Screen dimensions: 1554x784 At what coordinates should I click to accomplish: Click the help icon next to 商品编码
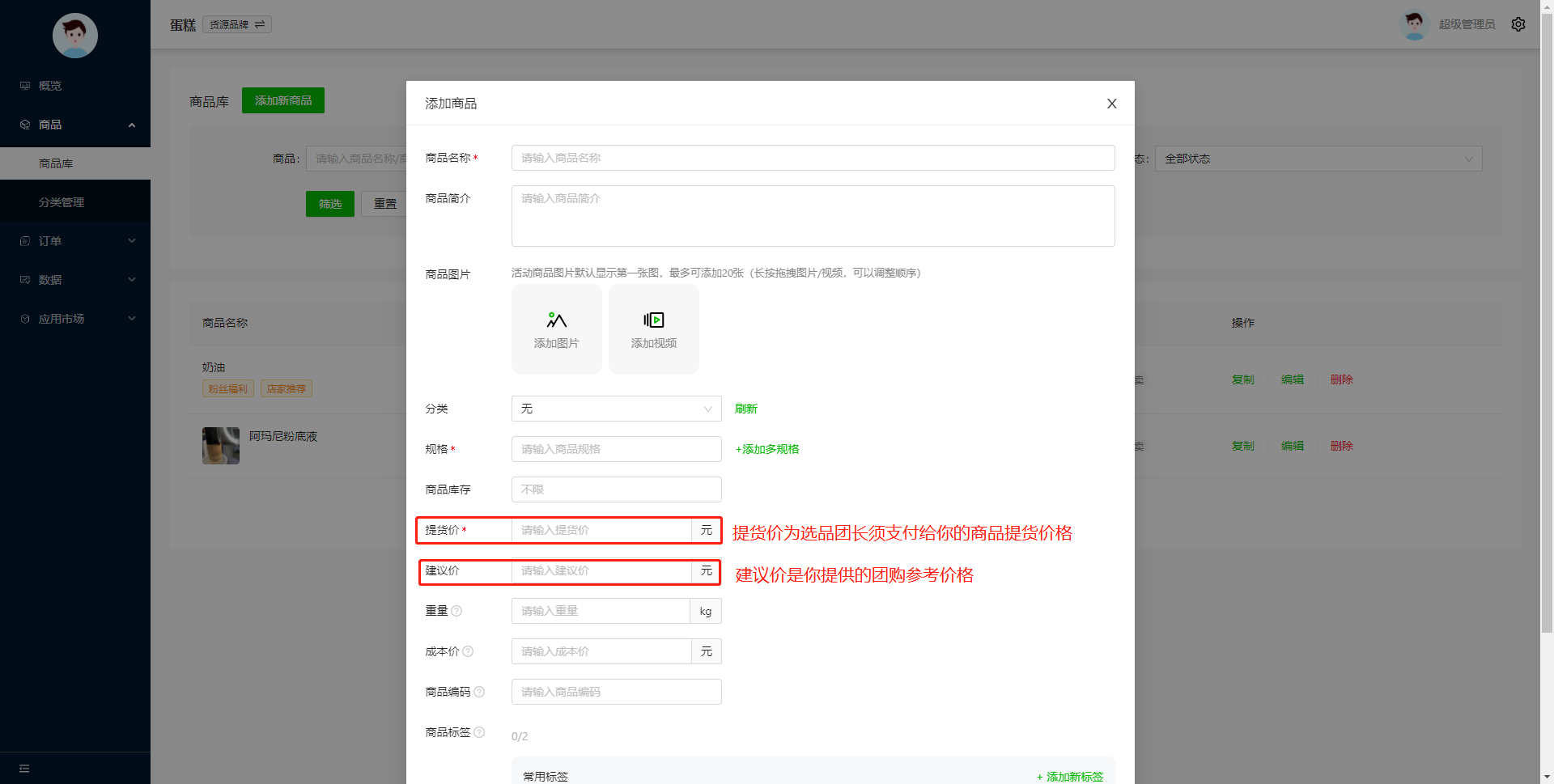point(479,692)
